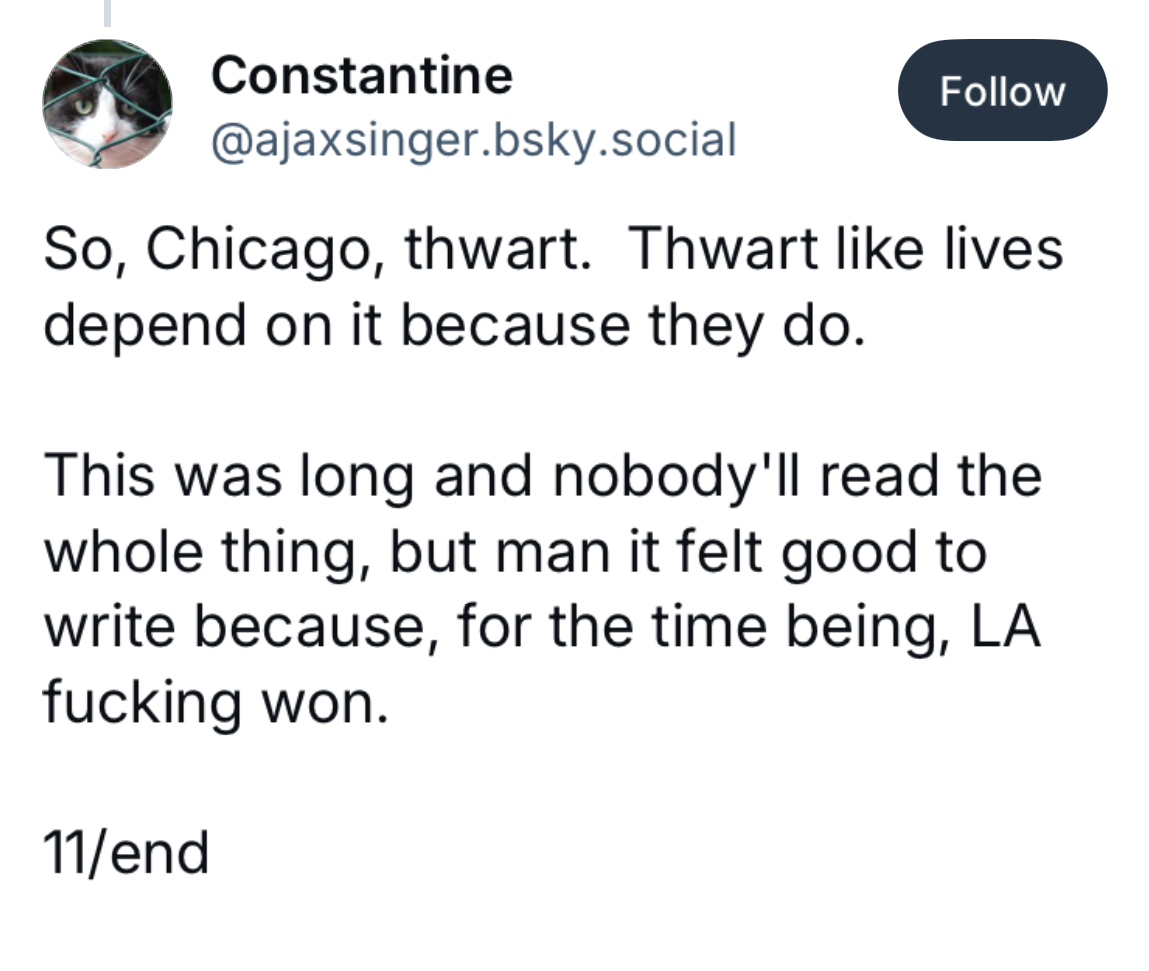Click the line starting with "This was long"
Viewport: 1149px width, 971px height.
[542, 476]
